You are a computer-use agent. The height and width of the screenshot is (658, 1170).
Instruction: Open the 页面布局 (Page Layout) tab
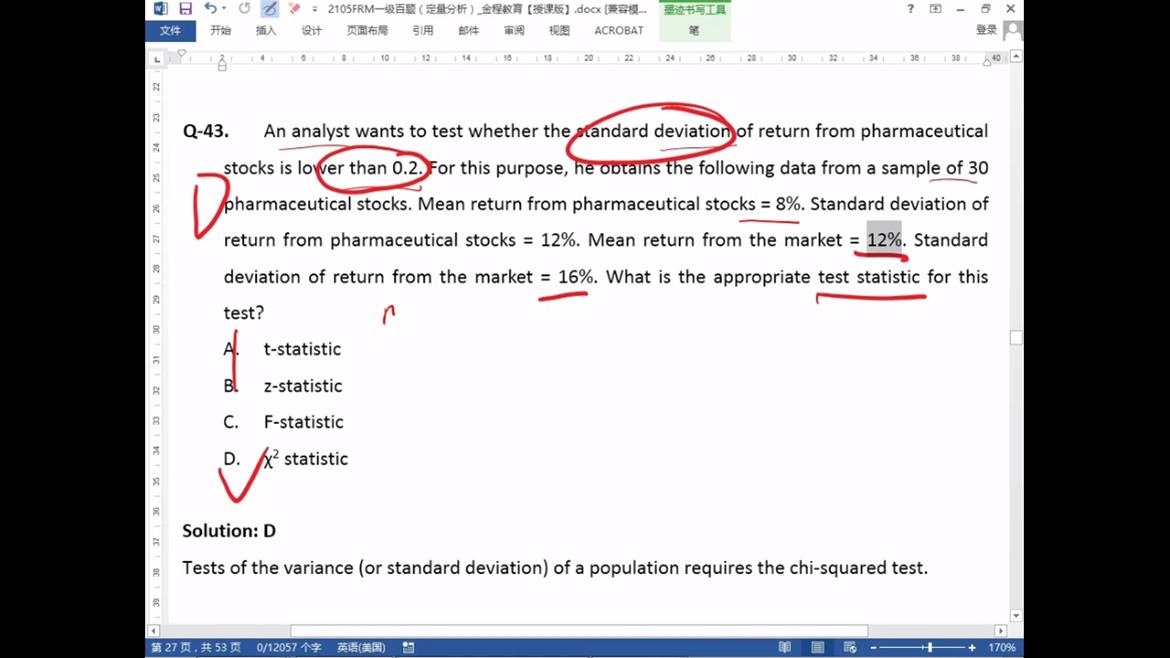click(367, 31)
